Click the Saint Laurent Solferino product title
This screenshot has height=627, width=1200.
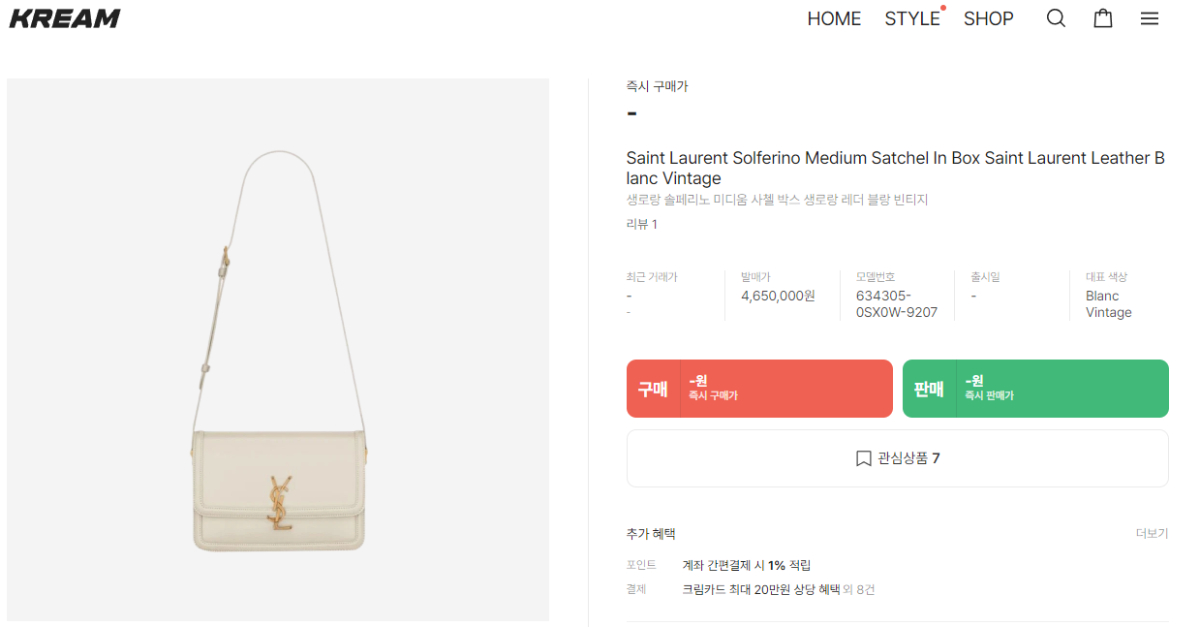(x=895, y=168)
